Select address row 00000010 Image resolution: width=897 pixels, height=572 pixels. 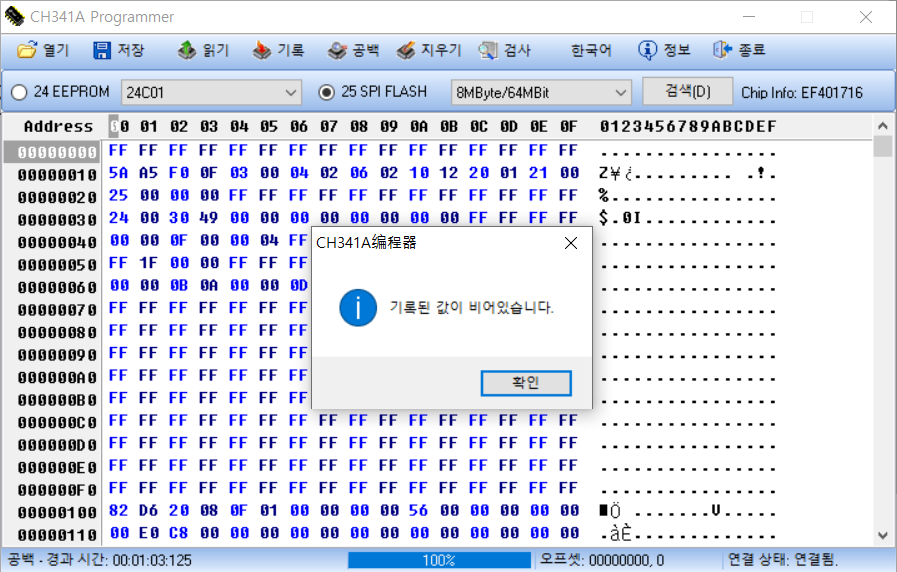(x=57, y=174)
